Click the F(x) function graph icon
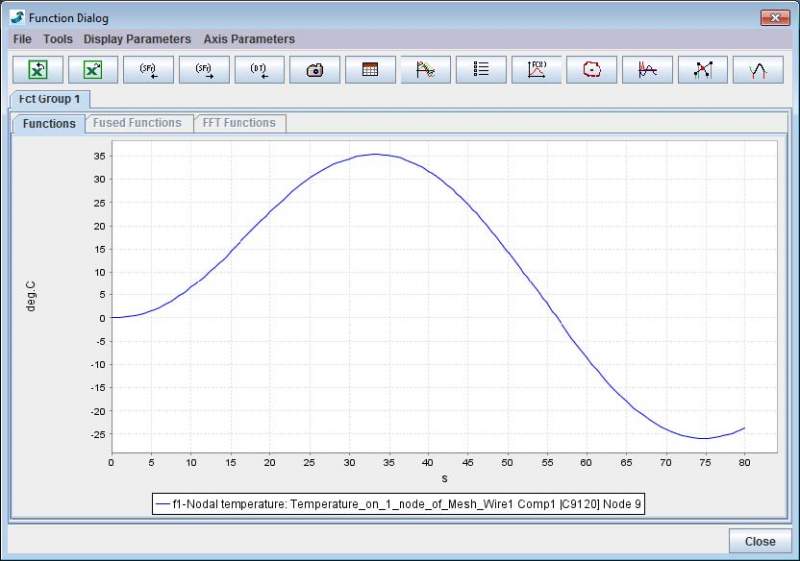The width and height of the screenshot is (800, 561). 536,69
